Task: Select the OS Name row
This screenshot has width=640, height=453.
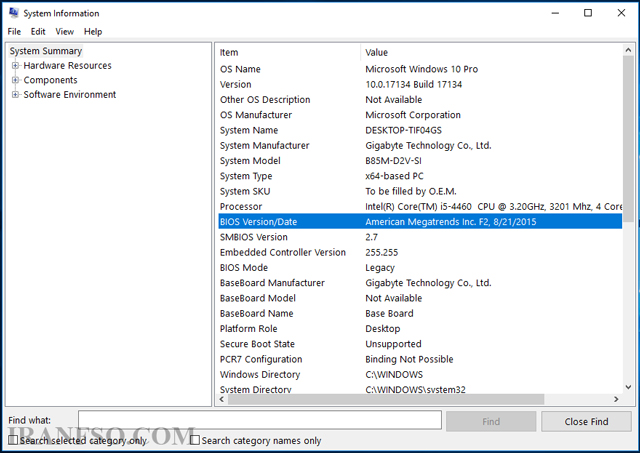Action: 420,69
